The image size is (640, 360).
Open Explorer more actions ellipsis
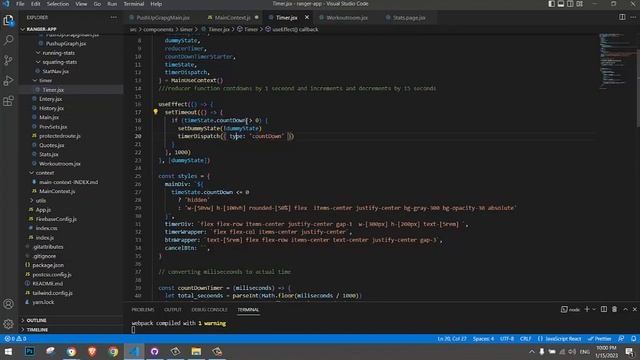tap(113, 18)
